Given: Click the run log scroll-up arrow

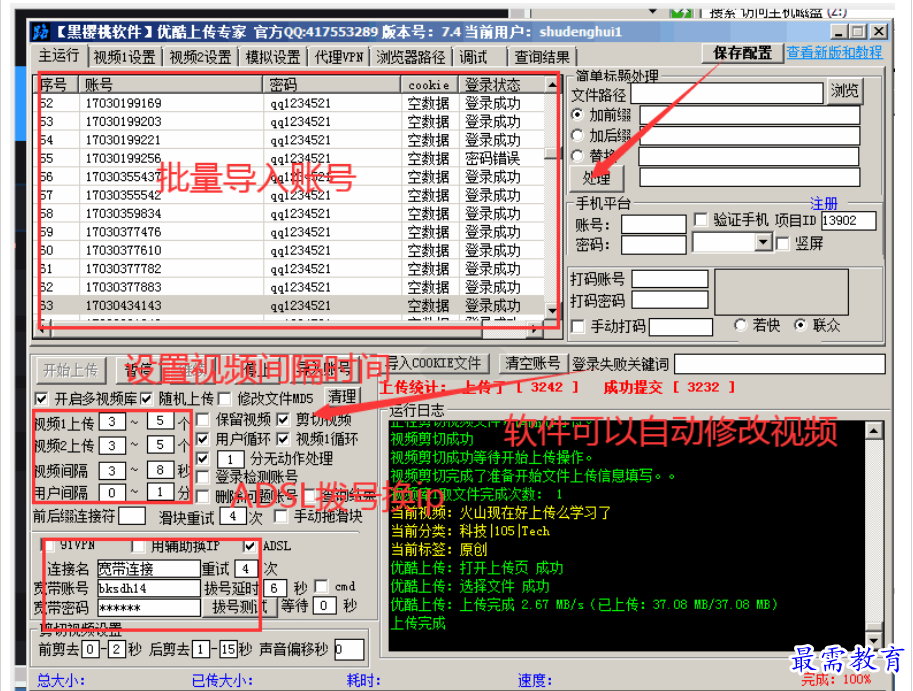Looking at the screenshot, I should click(x=873, y=430).
